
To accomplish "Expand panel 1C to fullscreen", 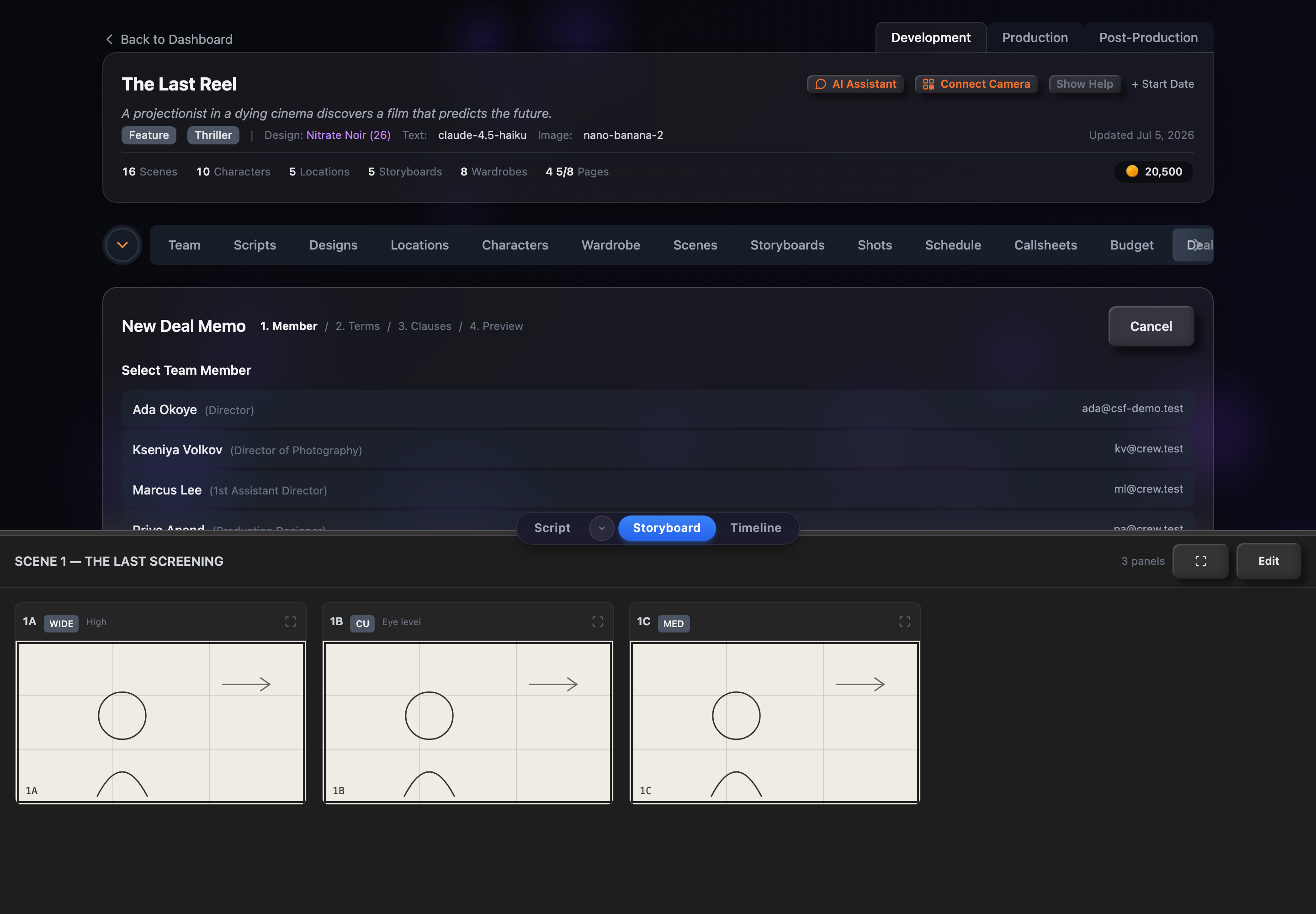I will (x=904, y=622).
